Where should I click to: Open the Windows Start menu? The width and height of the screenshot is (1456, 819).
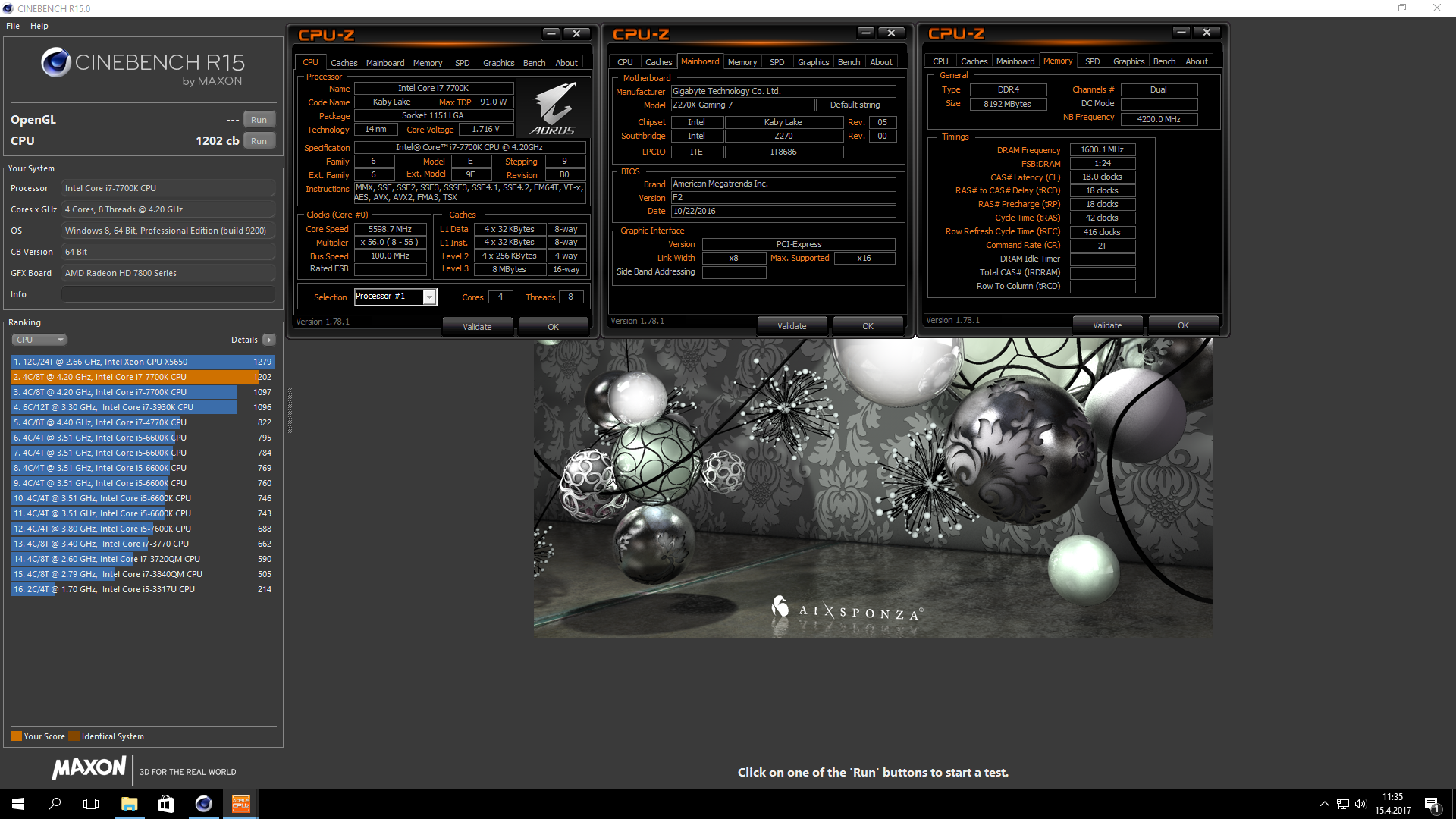(x=18, y=804)
